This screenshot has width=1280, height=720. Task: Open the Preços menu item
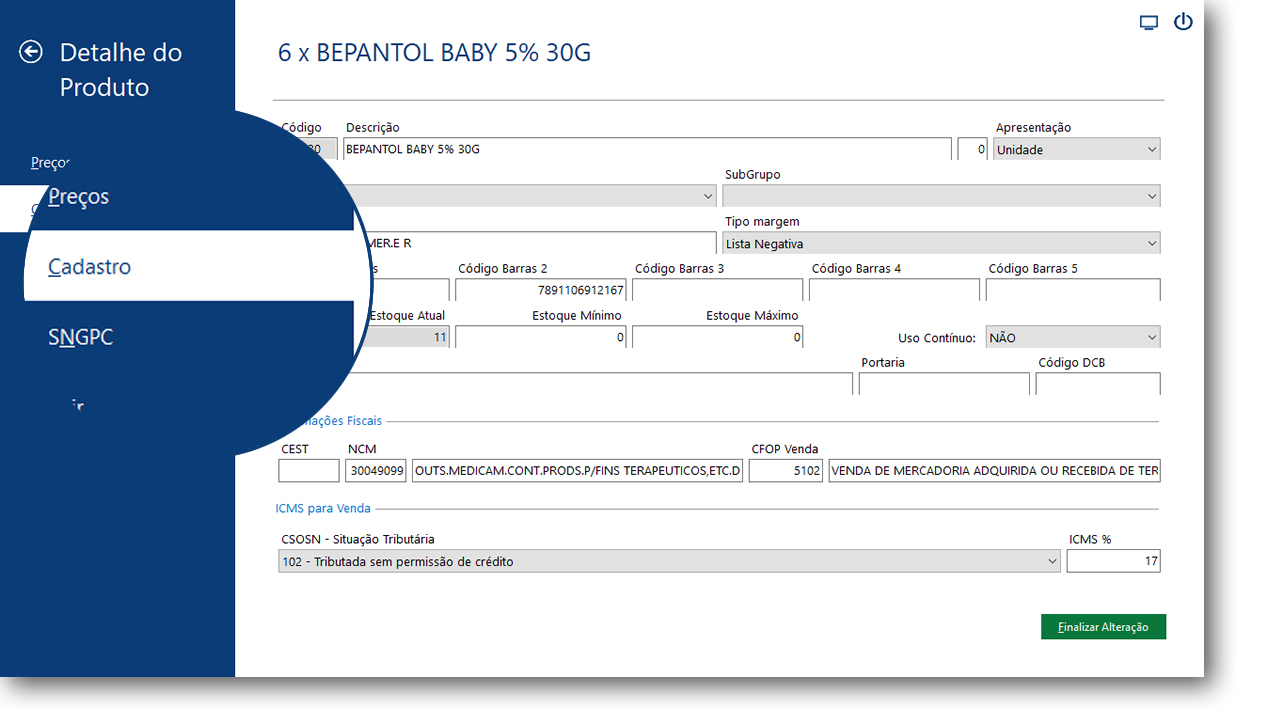pyautogui.click(x=79, y=197)
